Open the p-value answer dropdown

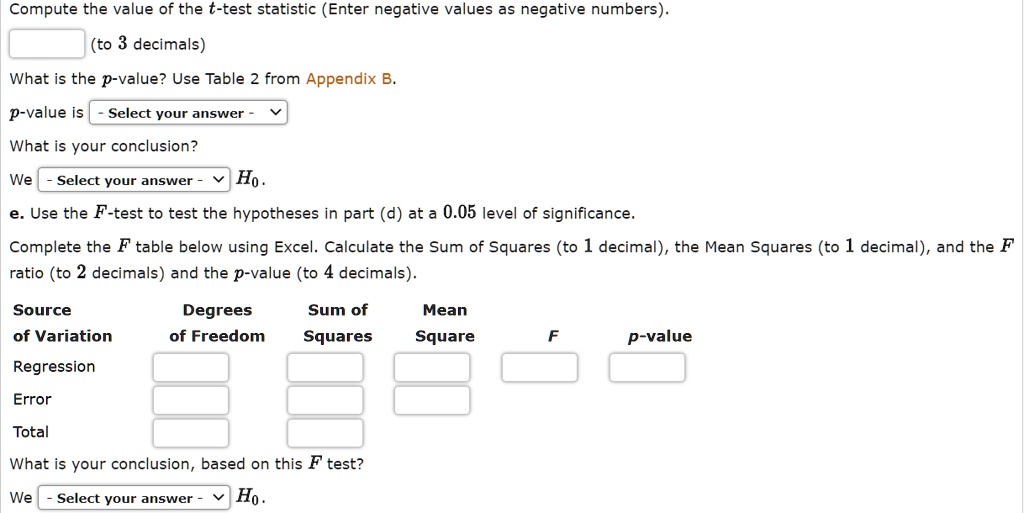coord(188,113)
